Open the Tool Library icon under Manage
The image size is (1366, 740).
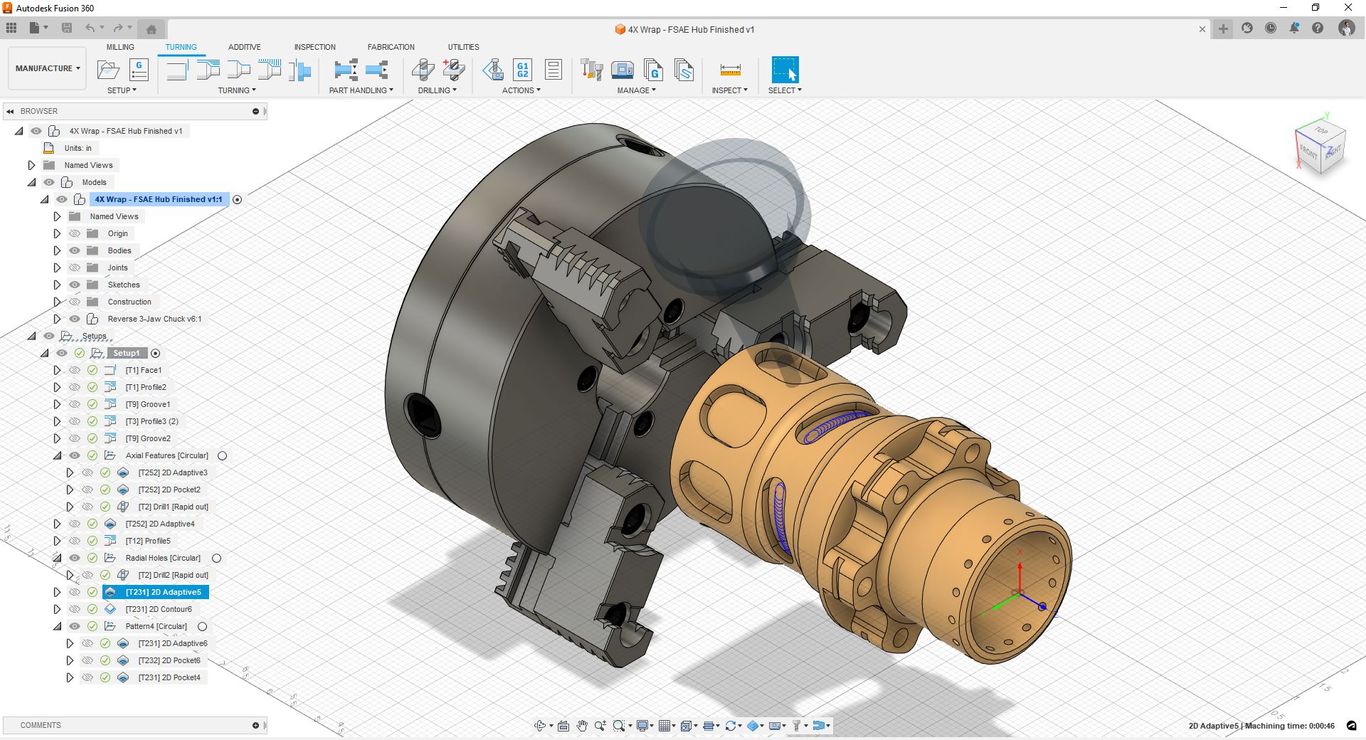coord(592,70)
